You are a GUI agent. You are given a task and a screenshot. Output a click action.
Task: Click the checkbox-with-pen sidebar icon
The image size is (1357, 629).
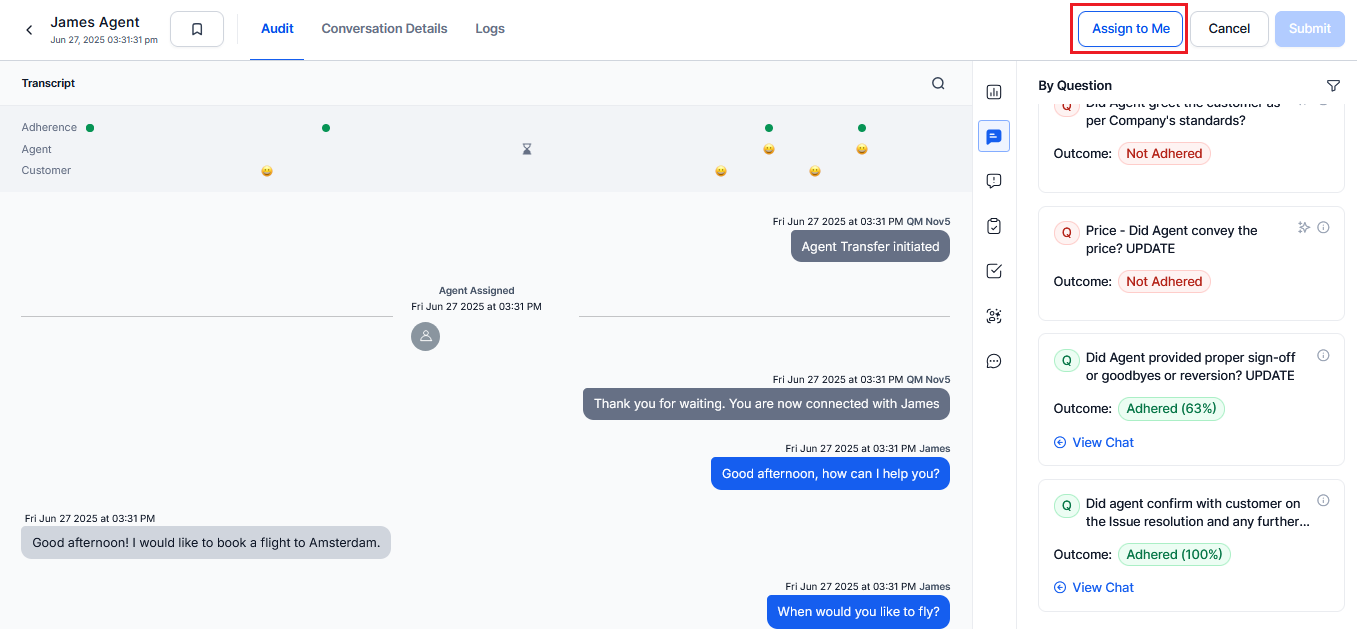coord(994,271)
